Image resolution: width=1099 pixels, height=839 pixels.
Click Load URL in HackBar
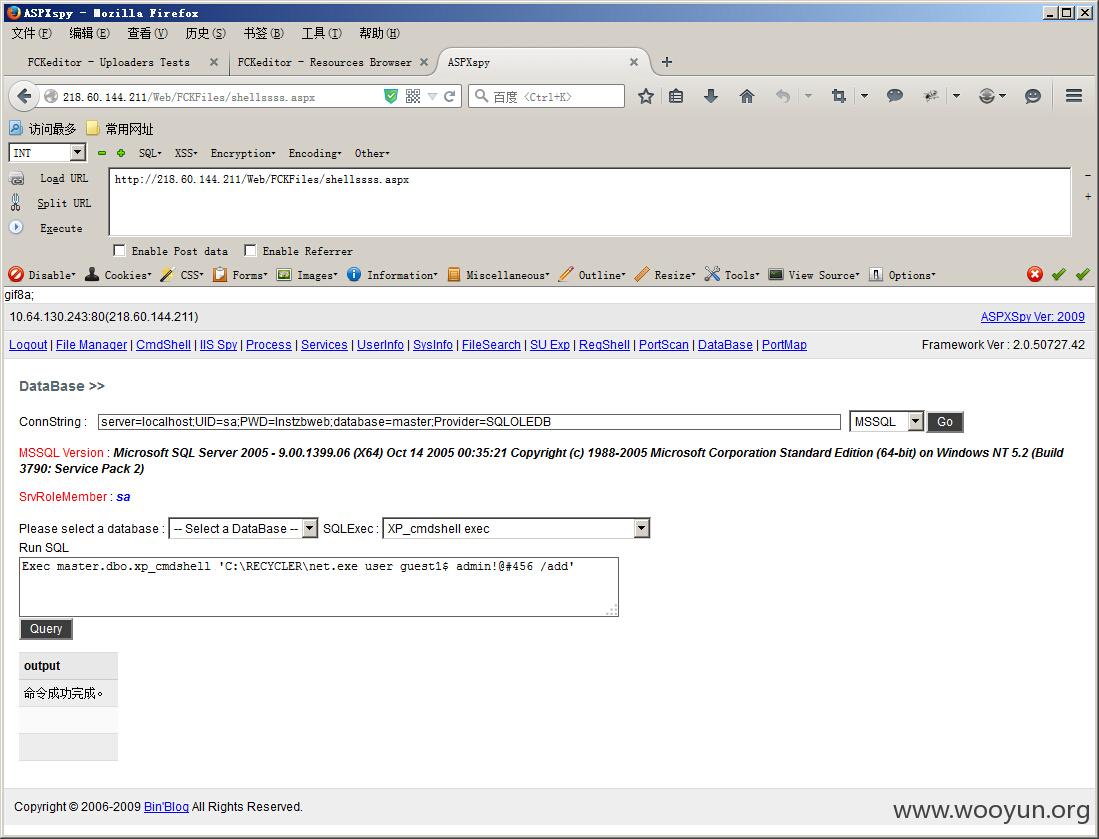pos(64,179)
